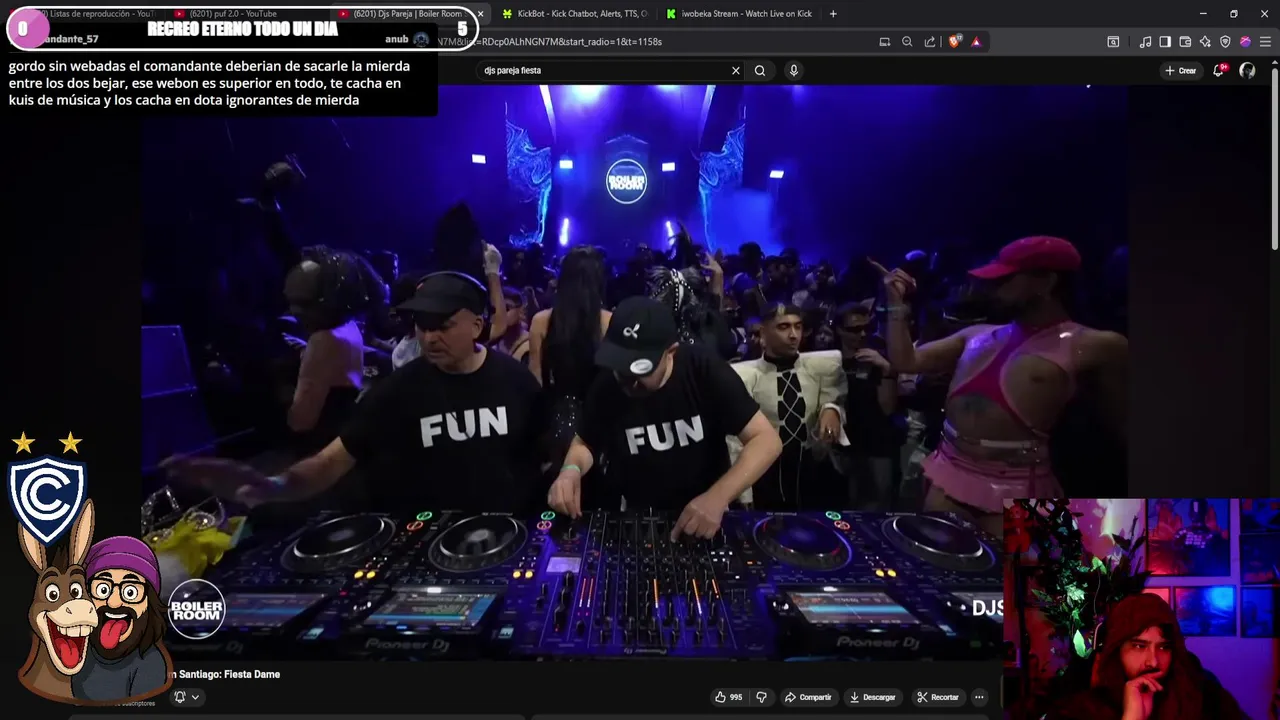This screenshot has height=720, width=1280.
Task: Expand subscription notification bell dropdown
Action: 186,697
